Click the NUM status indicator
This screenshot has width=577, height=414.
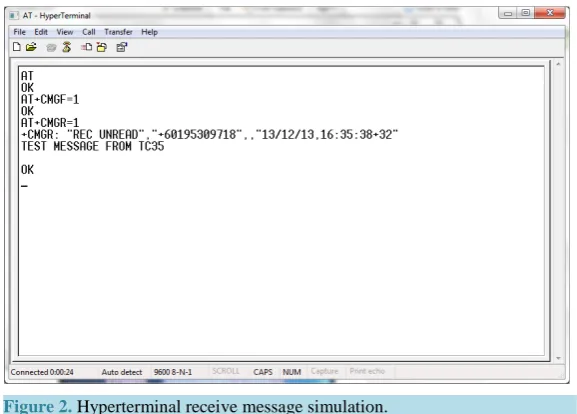click(x=292, y=372)
